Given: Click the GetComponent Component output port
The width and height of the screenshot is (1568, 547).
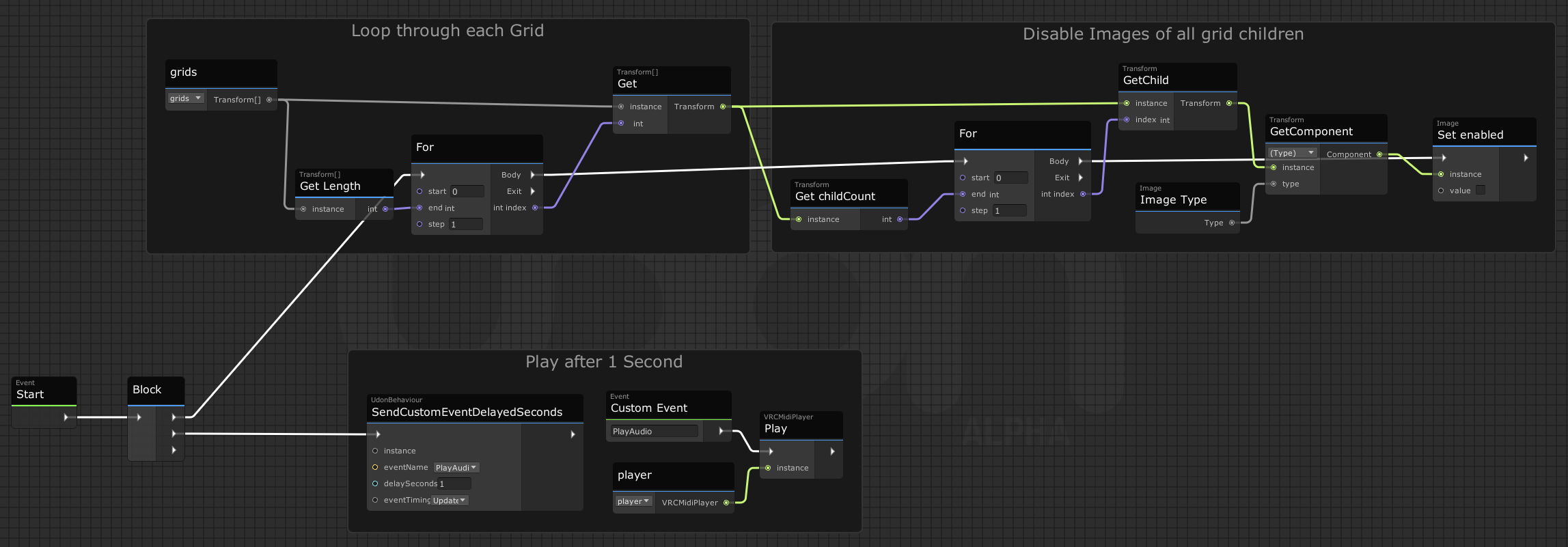Looking at the screenshot, I should [x=1379, y=154].
